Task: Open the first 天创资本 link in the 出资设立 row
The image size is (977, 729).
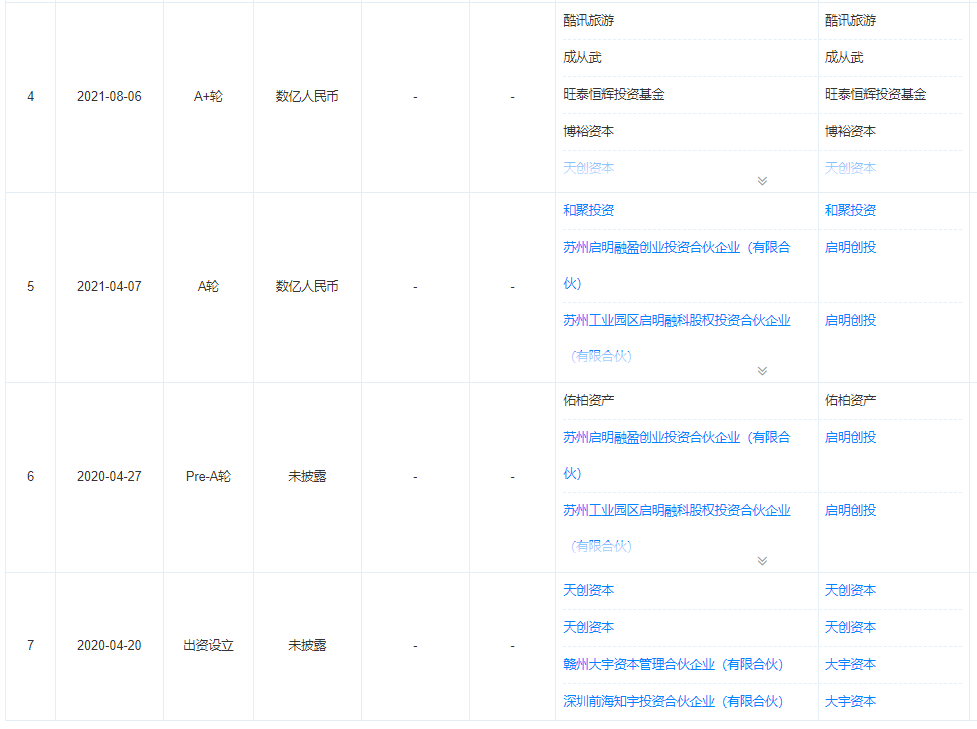Action: [590, 590]
